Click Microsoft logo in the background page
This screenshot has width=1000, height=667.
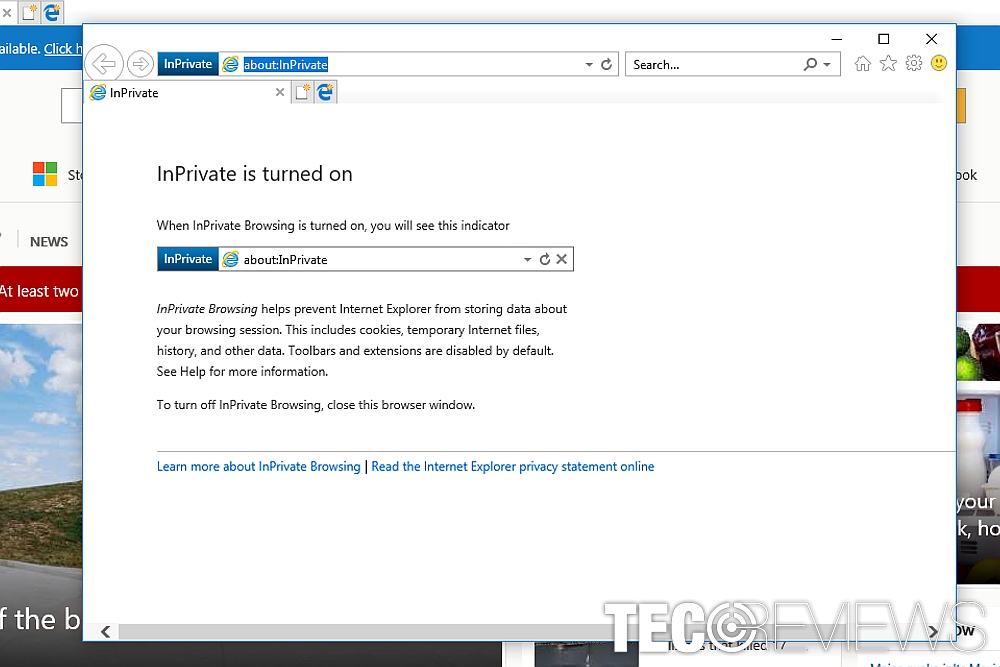click(x=45, y=174)
